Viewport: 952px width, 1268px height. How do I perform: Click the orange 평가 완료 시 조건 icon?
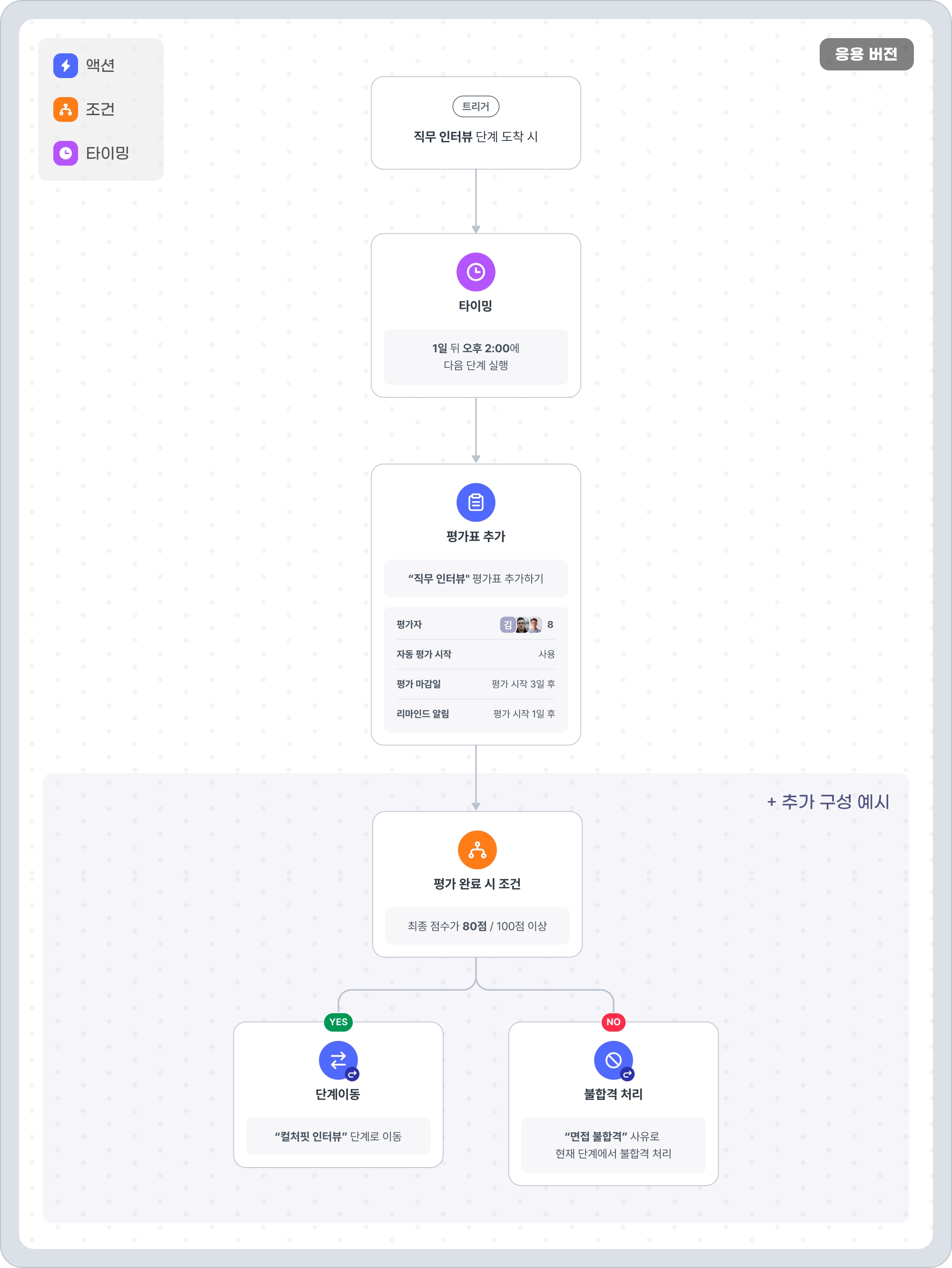477,850
